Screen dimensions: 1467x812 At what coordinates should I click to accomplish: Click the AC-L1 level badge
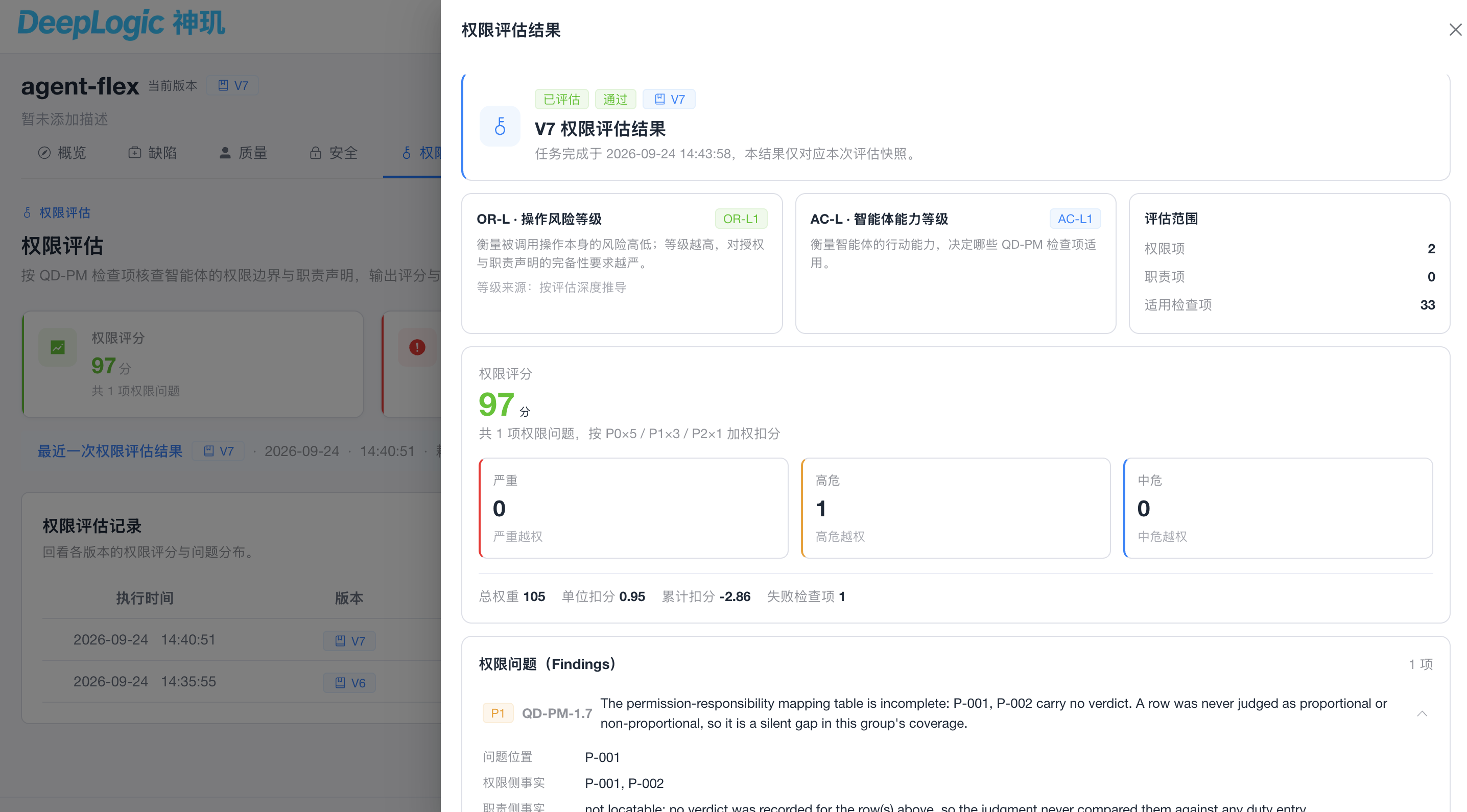point(1074,219)
